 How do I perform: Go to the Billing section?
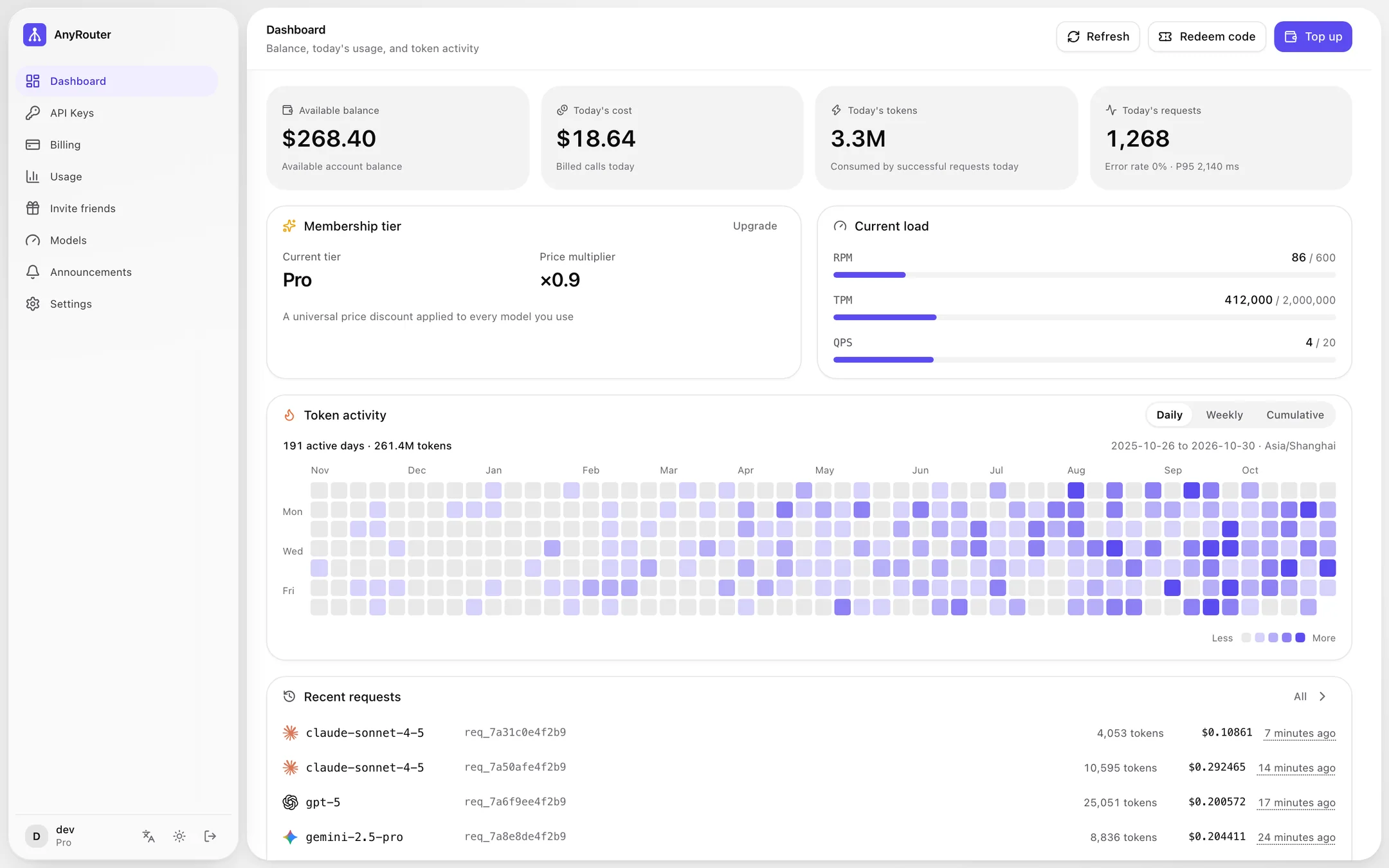[x=117, y=145]
